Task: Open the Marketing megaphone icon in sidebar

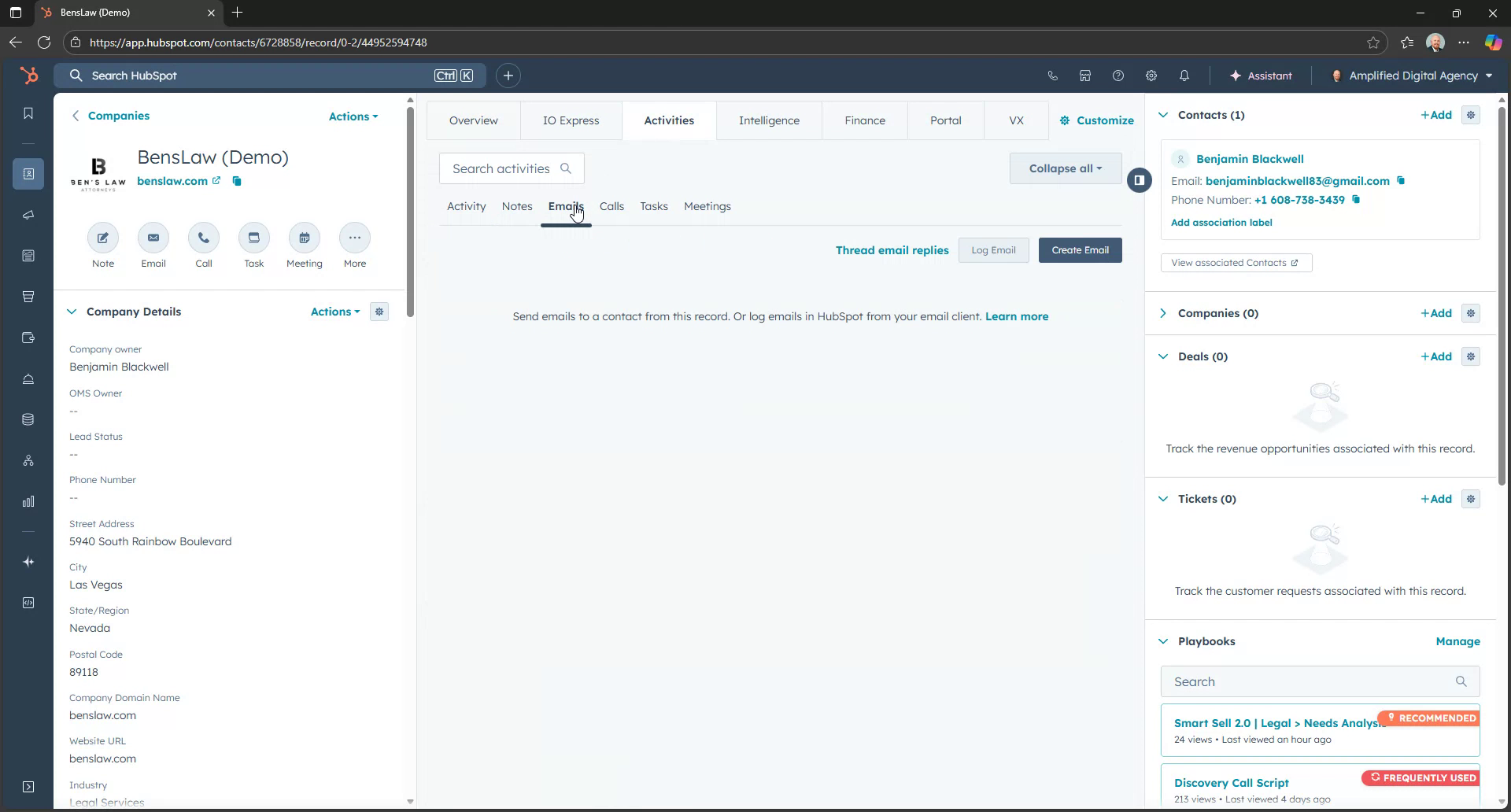Action: [x=28, y=215]
